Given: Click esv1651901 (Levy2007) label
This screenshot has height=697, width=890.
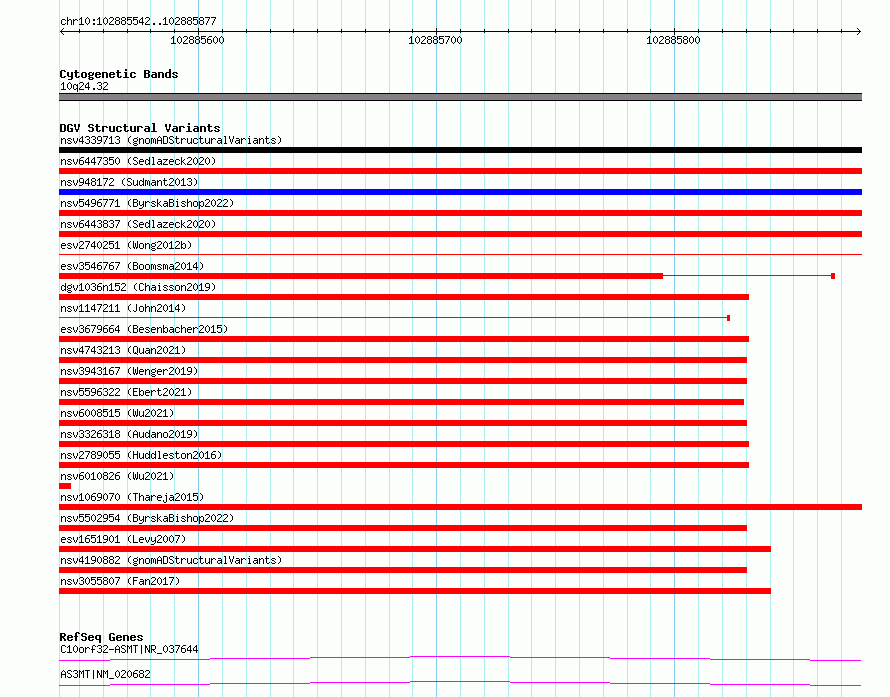Looking at the screenshot, I should coord(123,539).
